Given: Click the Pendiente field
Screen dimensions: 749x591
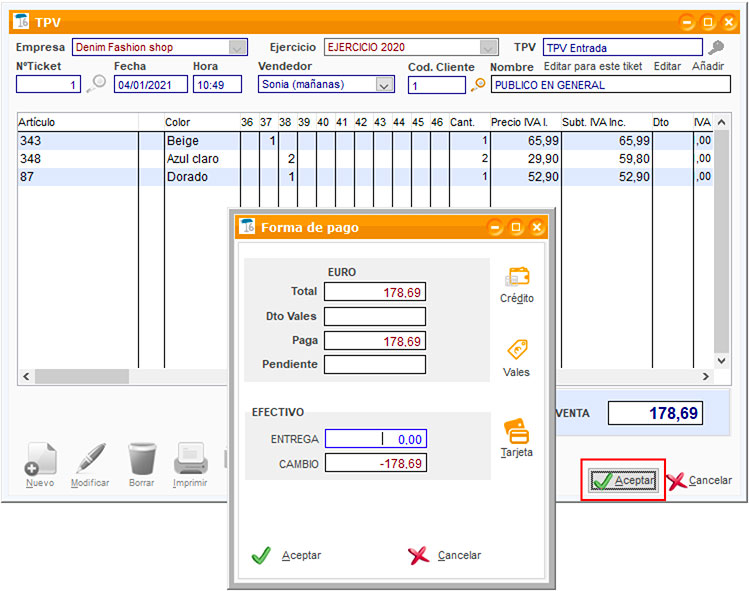Looking at the screenshot, I should [x=375, y=365].
